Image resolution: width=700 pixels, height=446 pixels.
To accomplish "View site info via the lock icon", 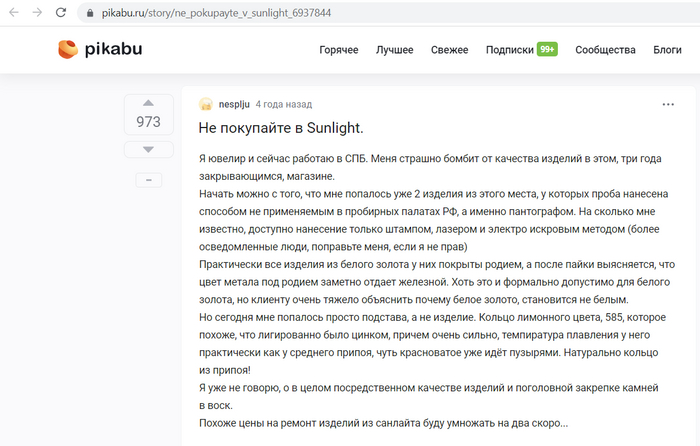I will (x=90, y=13).
